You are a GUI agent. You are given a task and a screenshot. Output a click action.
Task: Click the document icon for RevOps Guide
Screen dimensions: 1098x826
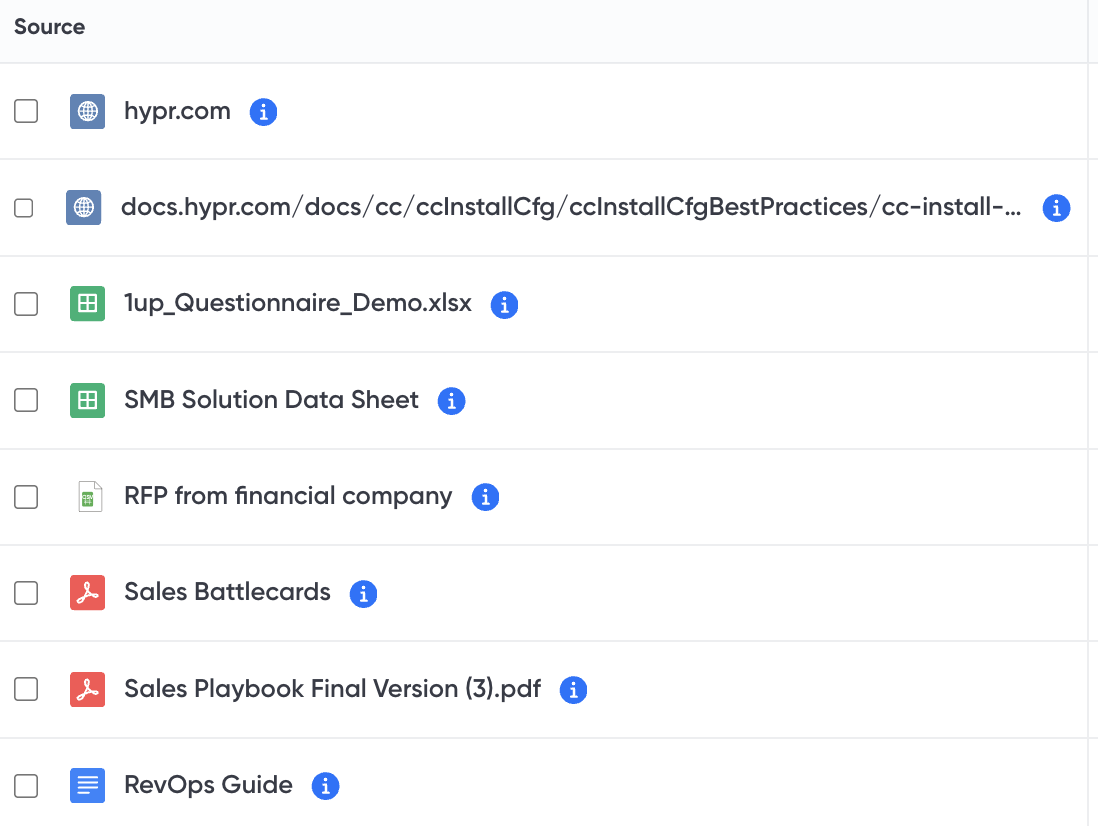(88, 785)
